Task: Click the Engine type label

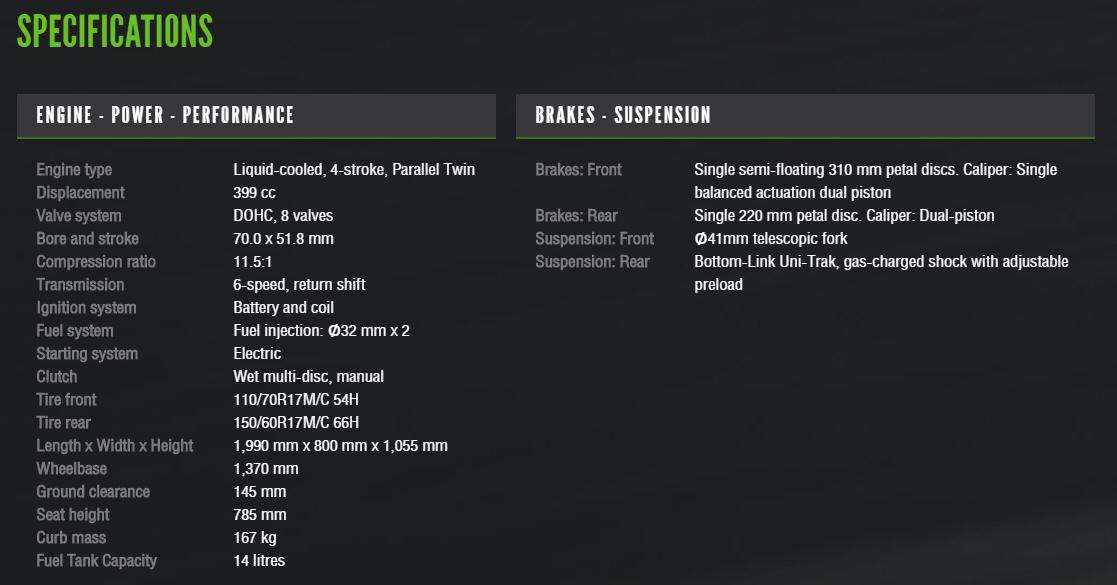Action: point(74,170)
